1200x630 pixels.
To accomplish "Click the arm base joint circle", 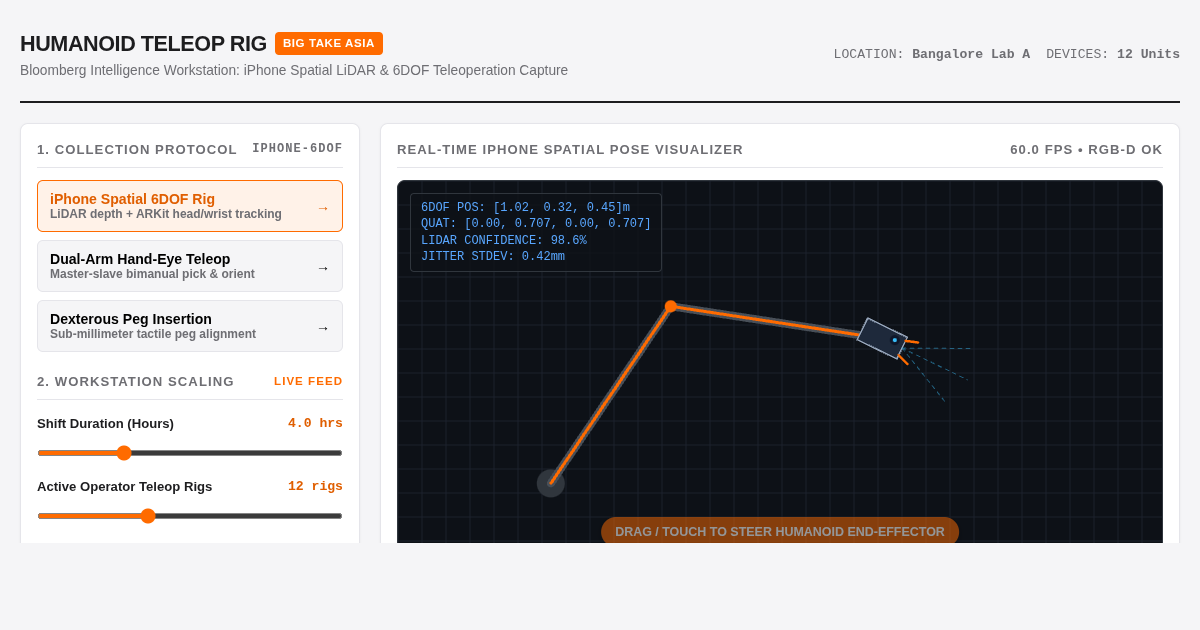I will pos(551,483).
